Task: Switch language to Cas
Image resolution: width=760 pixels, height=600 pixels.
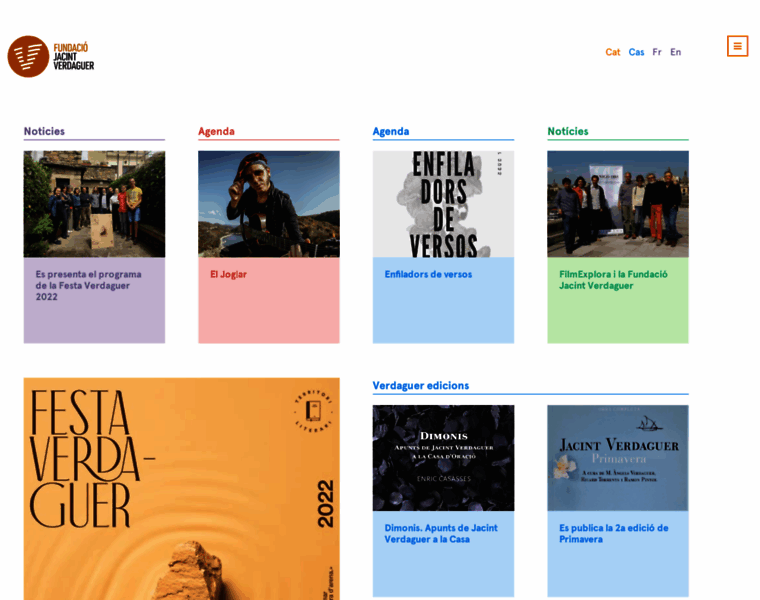Action: click(x=636, y=52)
